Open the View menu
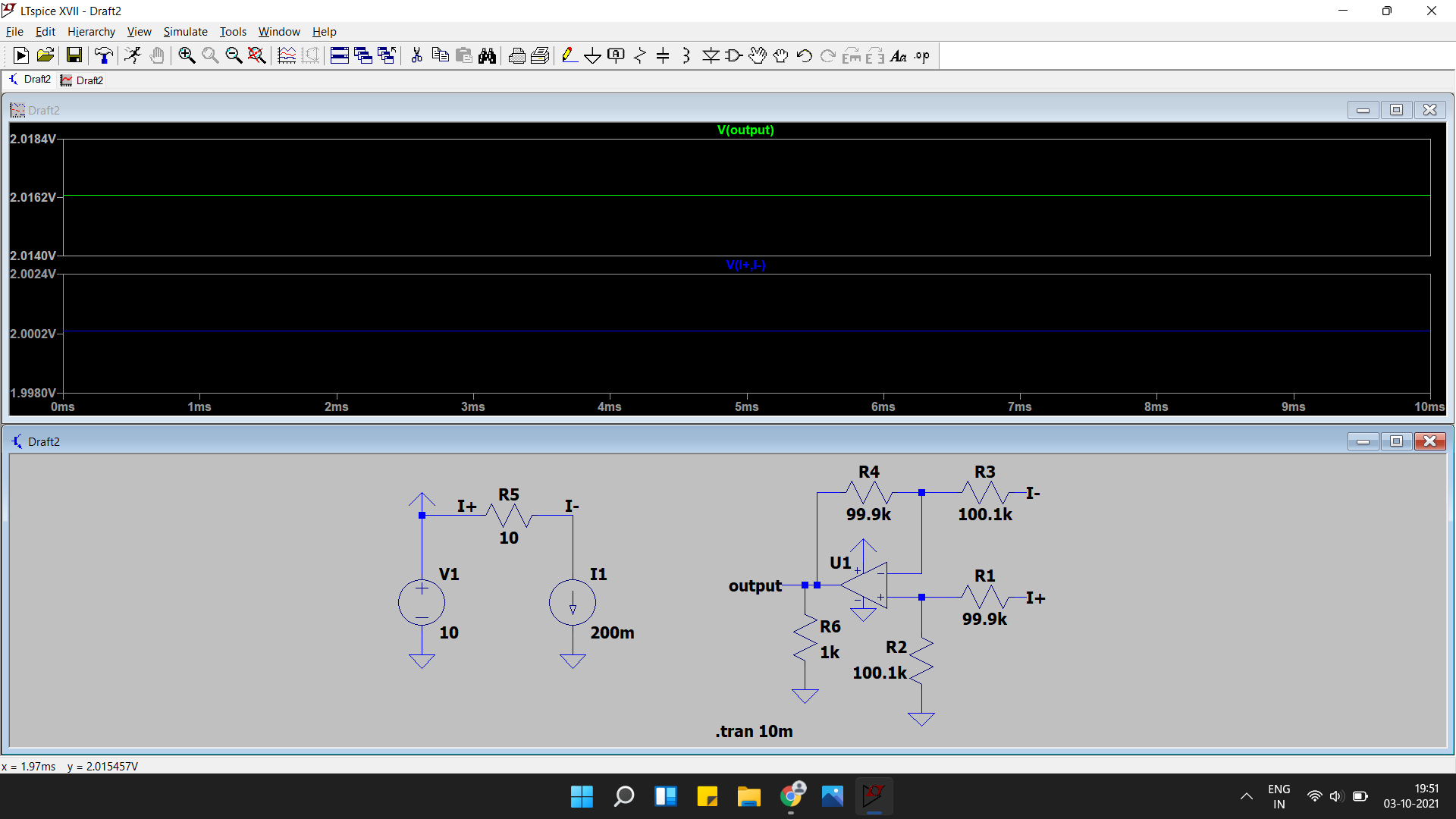 [x=139, y=31]
